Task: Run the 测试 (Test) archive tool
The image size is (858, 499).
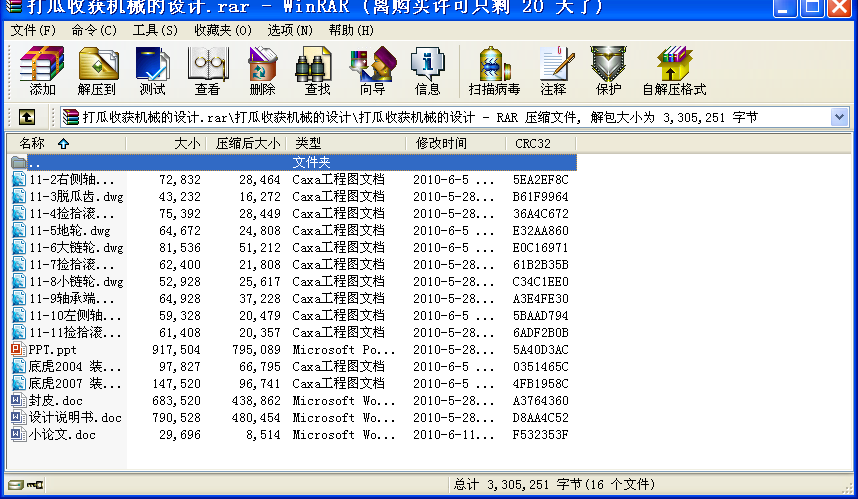Action: [x=152, y=71]
